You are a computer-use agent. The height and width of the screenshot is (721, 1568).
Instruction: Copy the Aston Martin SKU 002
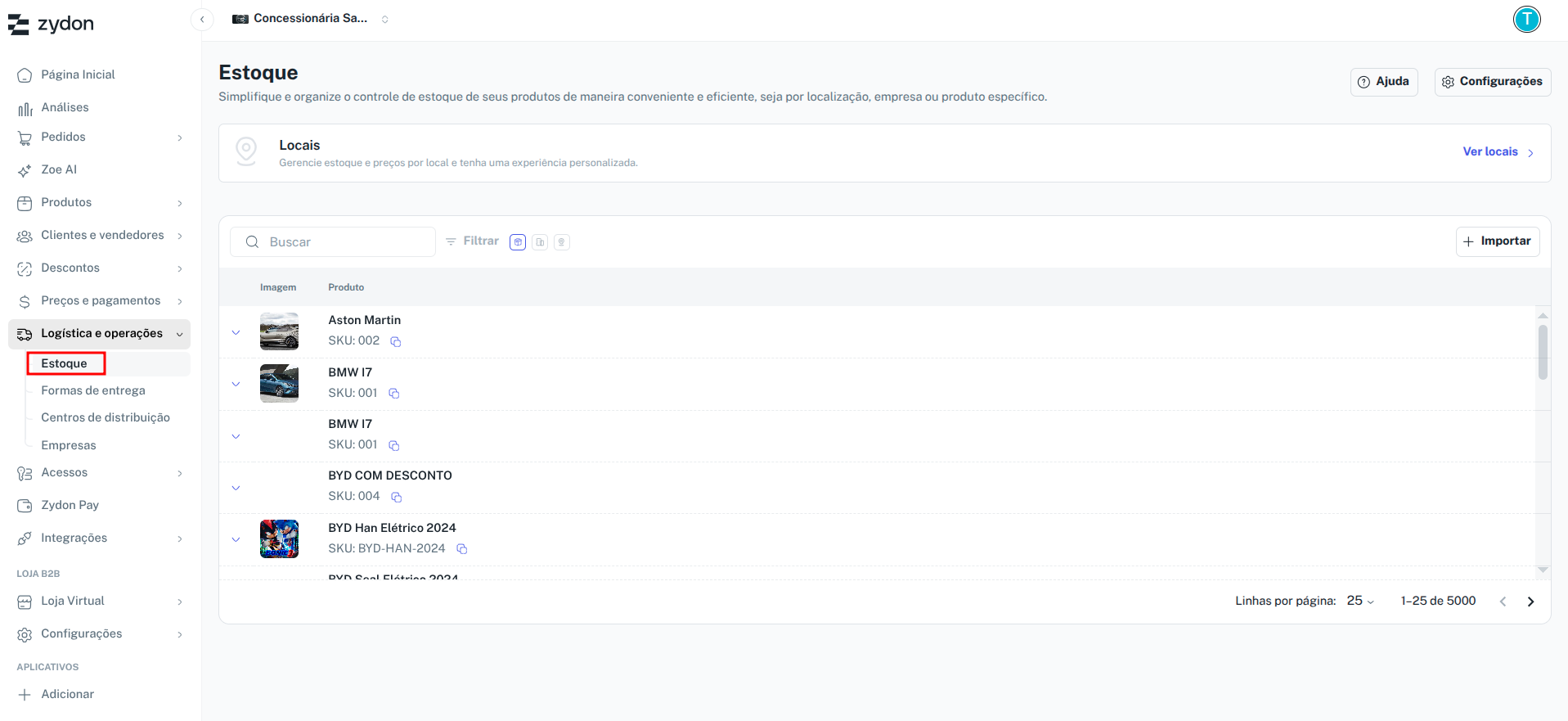396,341
